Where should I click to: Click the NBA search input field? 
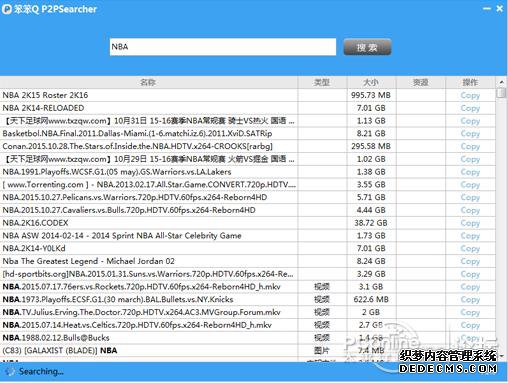[x=223, y=47]
